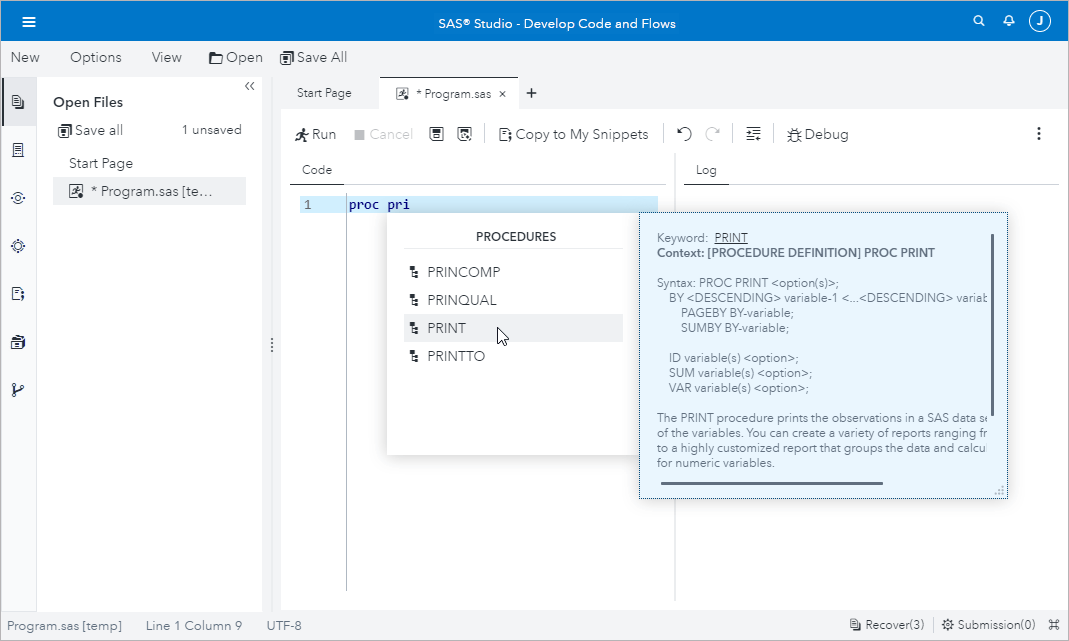Click the help popup vertical scrollbar
The image size is (1069, 641).
pyautogui.click(x=993, y=325)
